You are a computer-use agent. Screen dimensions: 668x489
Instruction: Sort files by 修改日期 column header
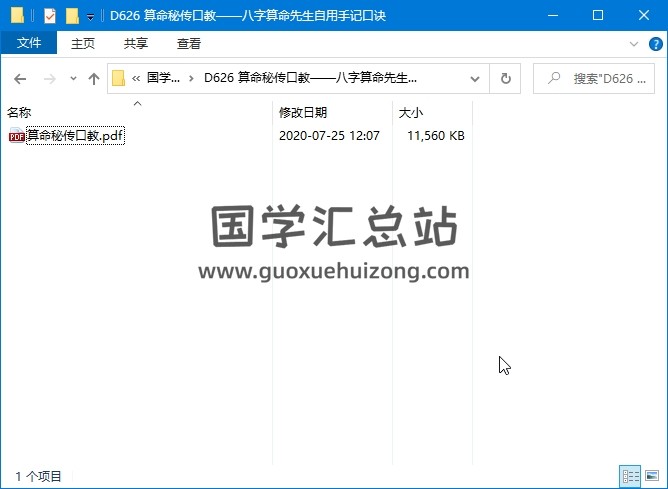[x=303, y=113]
